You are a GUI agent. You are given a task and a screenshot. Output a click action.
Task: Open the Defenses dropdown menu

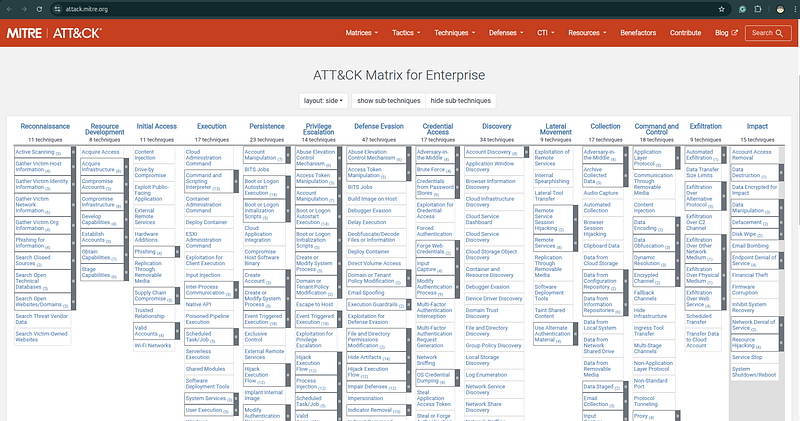click(506, 33)
